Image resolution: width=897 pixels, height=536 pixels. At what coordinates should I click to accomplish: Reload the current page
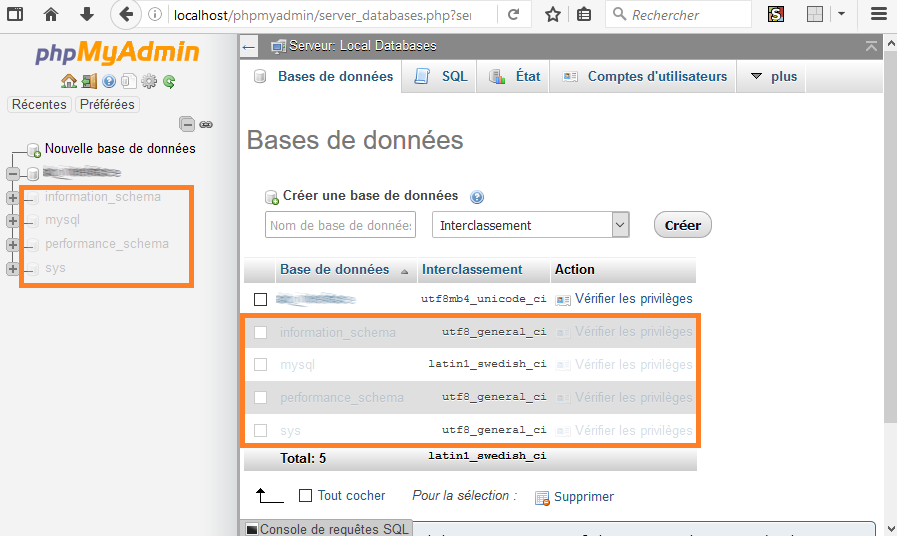pyautogui.click(x=514, y=14)
